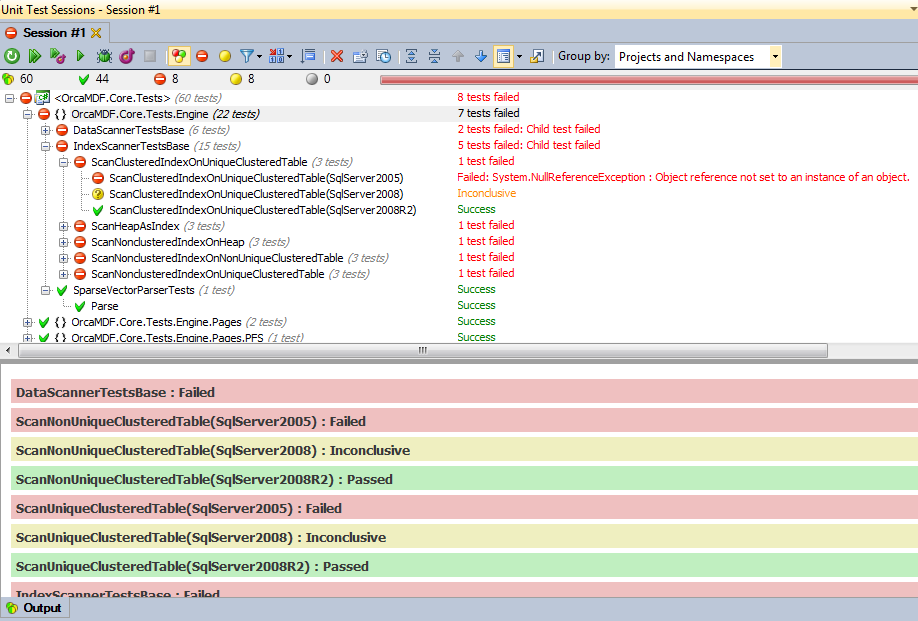Click 'DataScannerTestsBase : Failed' output row
This screenshot has width=918, height=621.
pos(464,392)
